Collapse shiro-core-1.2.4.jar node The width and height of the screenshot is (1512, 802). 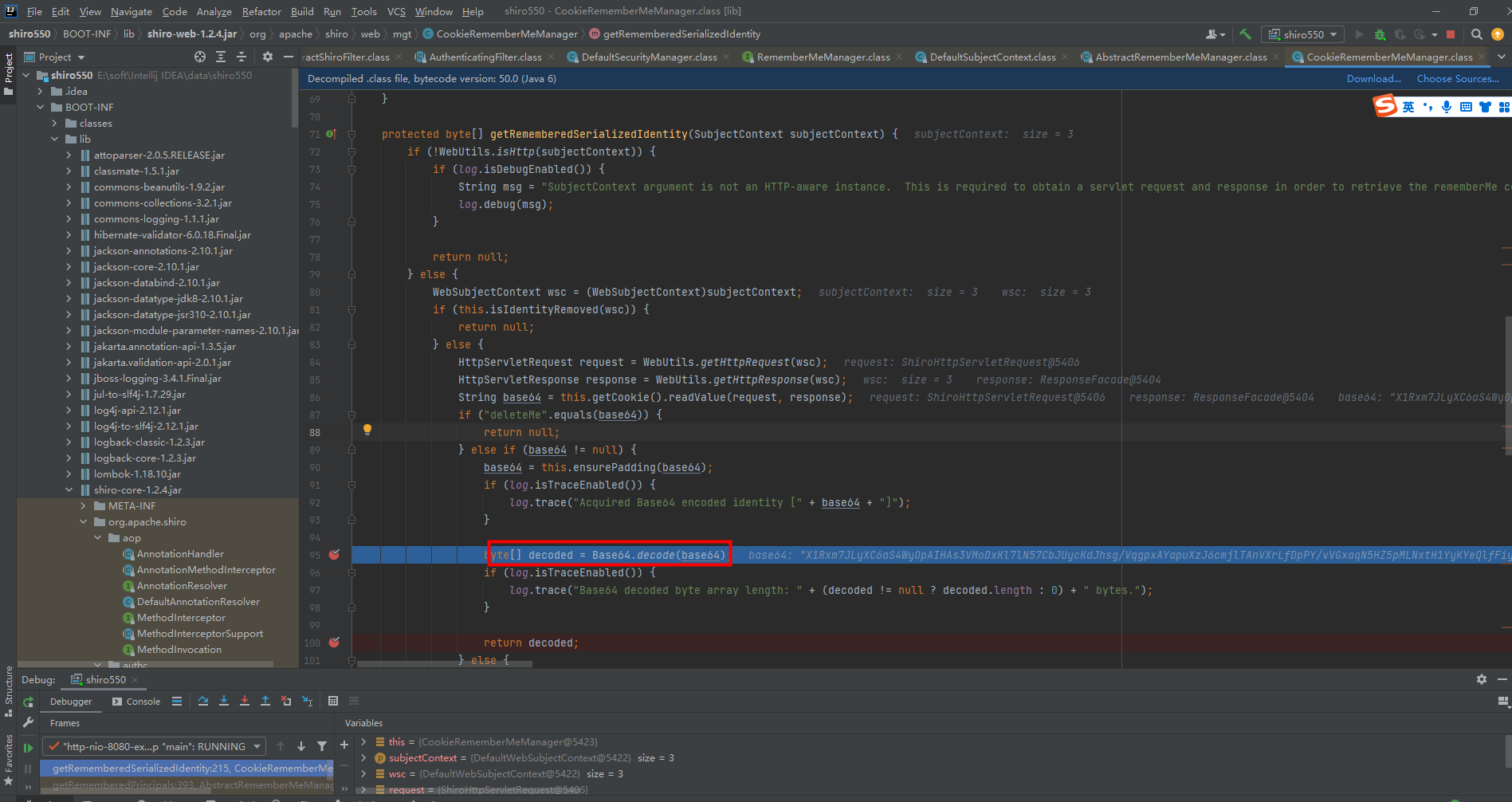[69, 490]
